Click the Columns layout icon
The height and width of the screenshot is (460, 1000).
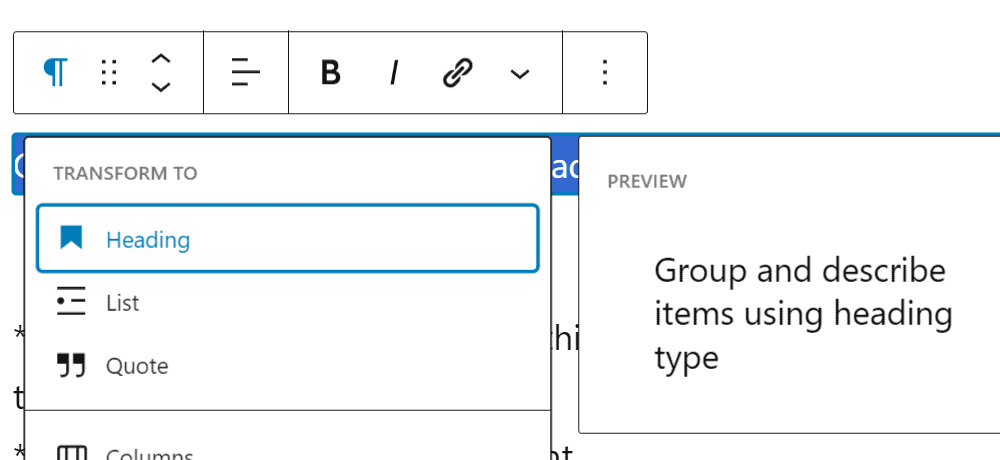click(71, 453)
